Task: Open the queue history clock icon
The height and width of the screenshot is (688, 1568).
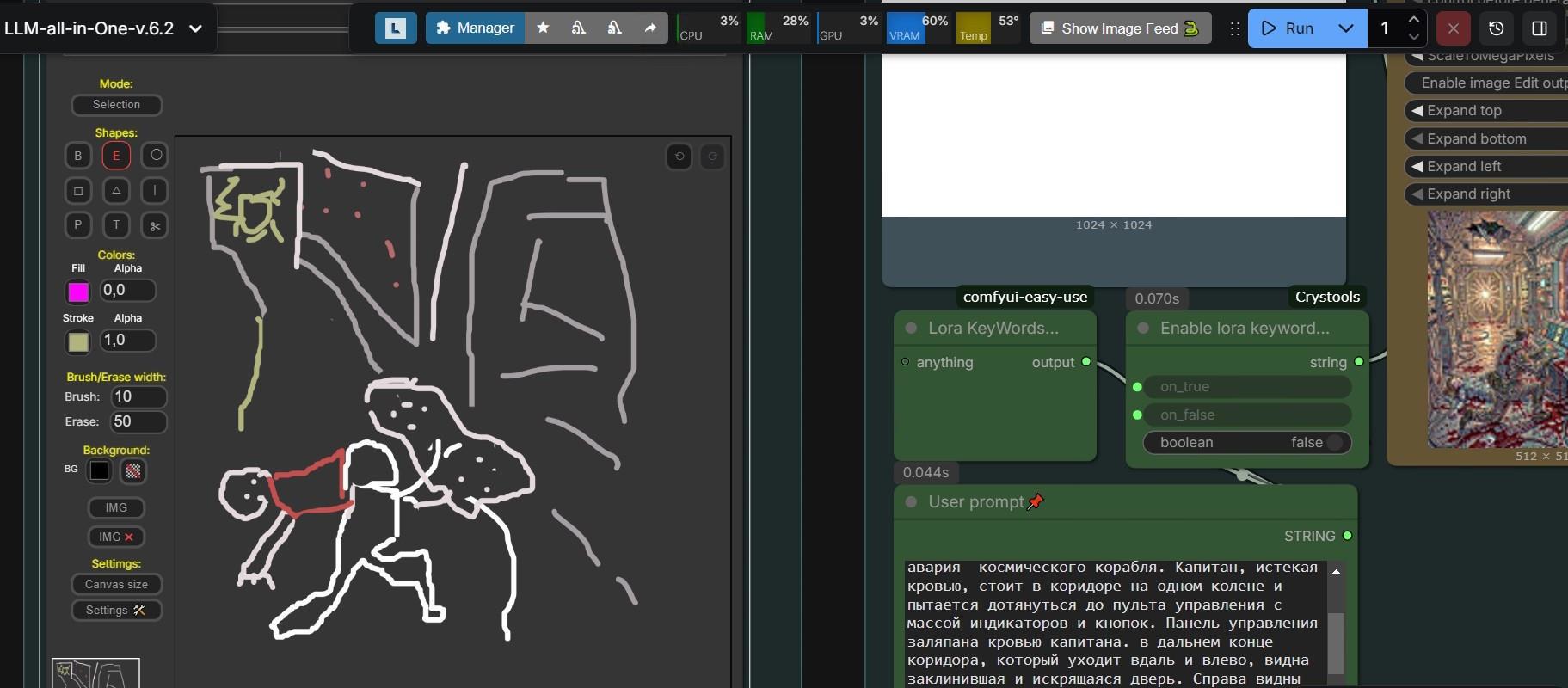Action: click(x=1497, y=28)
